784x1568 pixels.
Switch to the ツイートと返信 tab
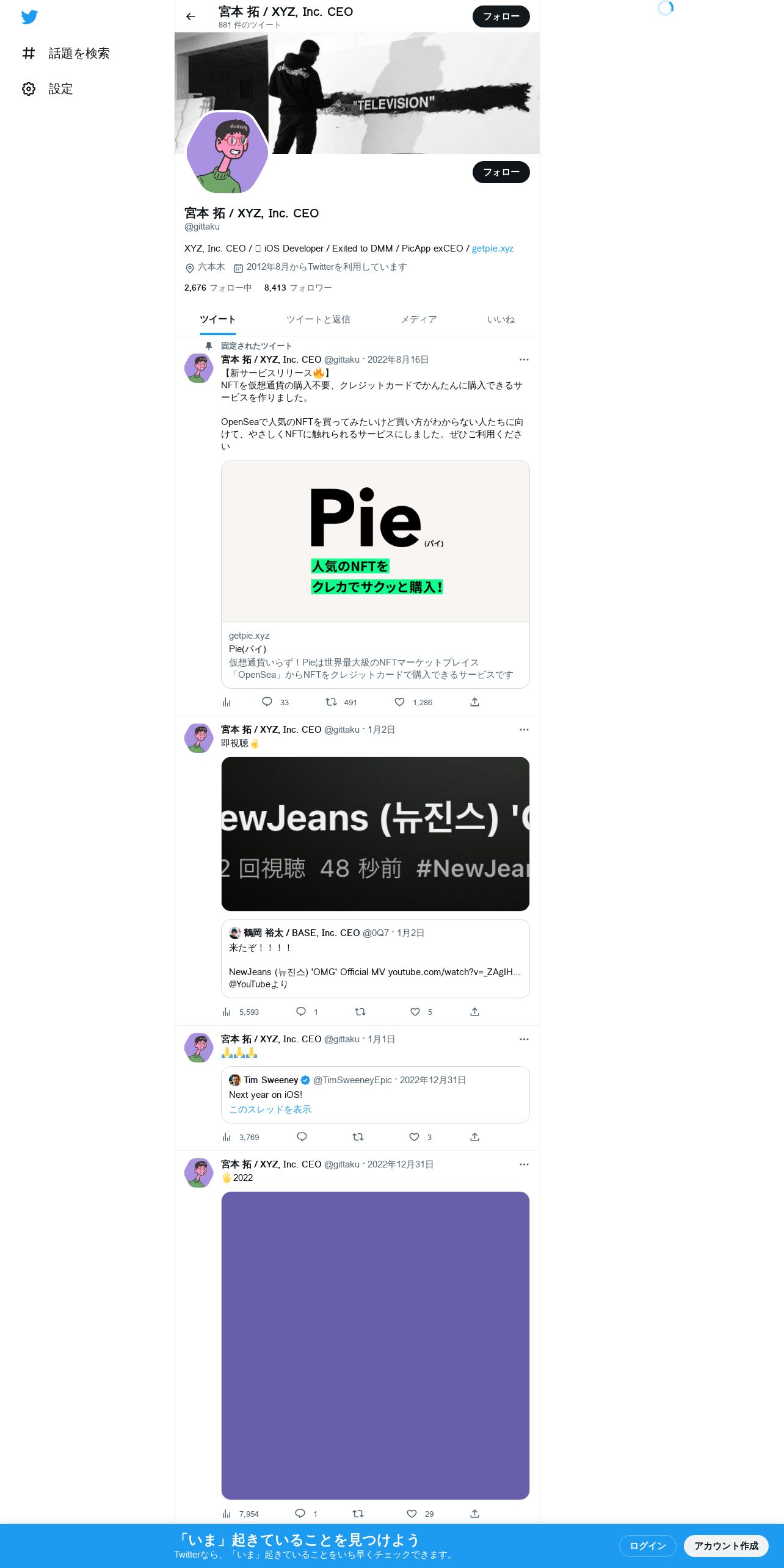tap(318, 319)
